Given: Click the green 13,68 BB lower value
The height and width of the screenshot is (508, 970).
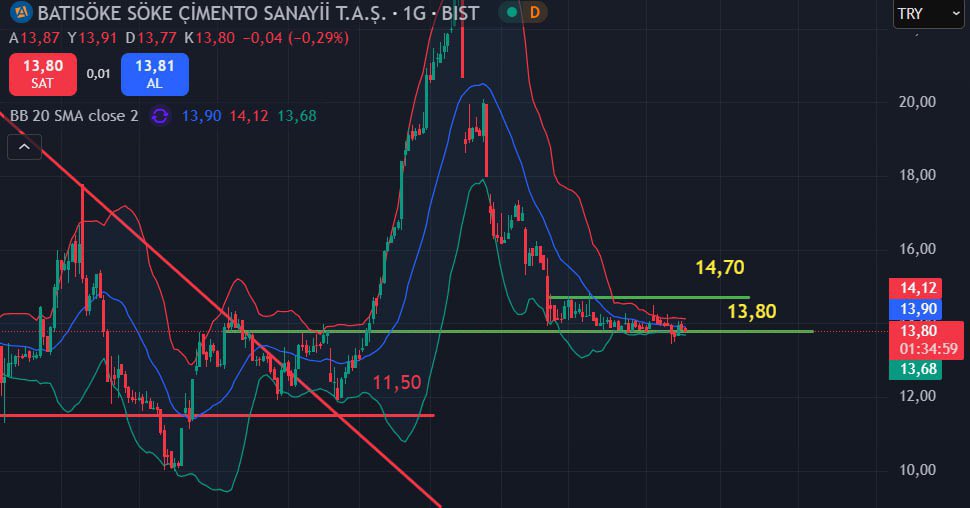Looking at the screenshot, I should [x=297, y=116].
